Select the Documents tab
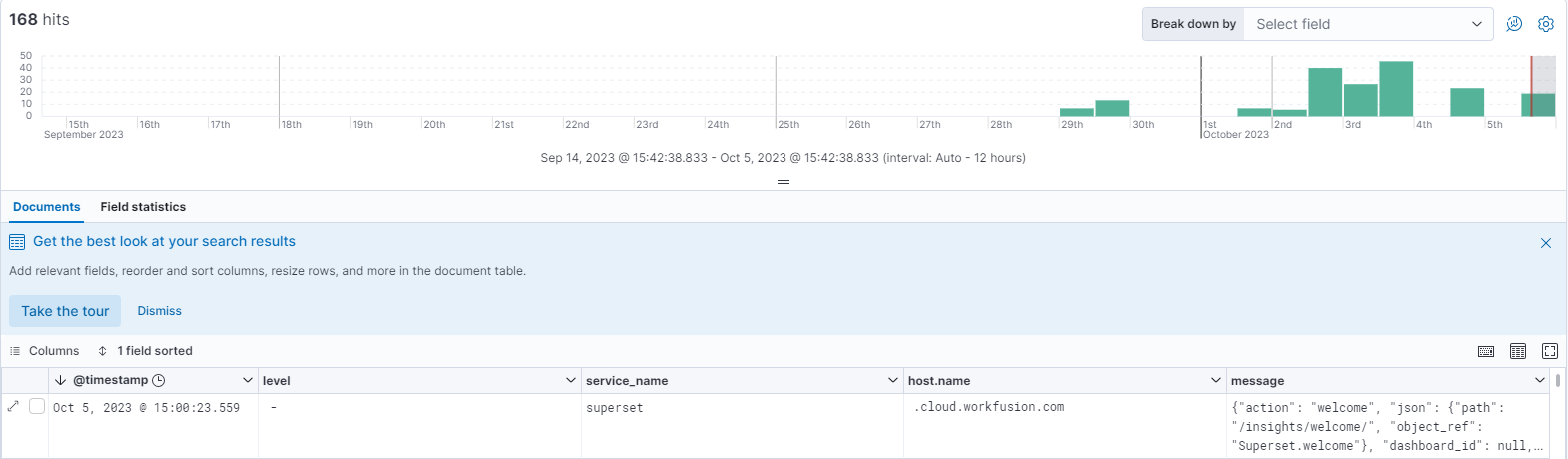 47,207
